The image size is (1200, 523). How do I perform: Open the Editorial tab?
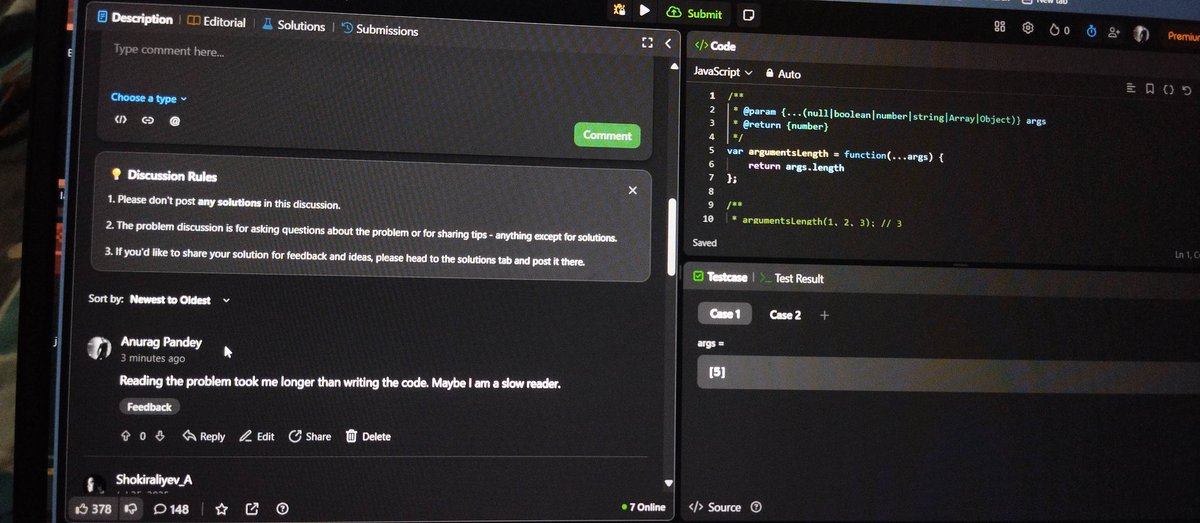tap(217, 21)
